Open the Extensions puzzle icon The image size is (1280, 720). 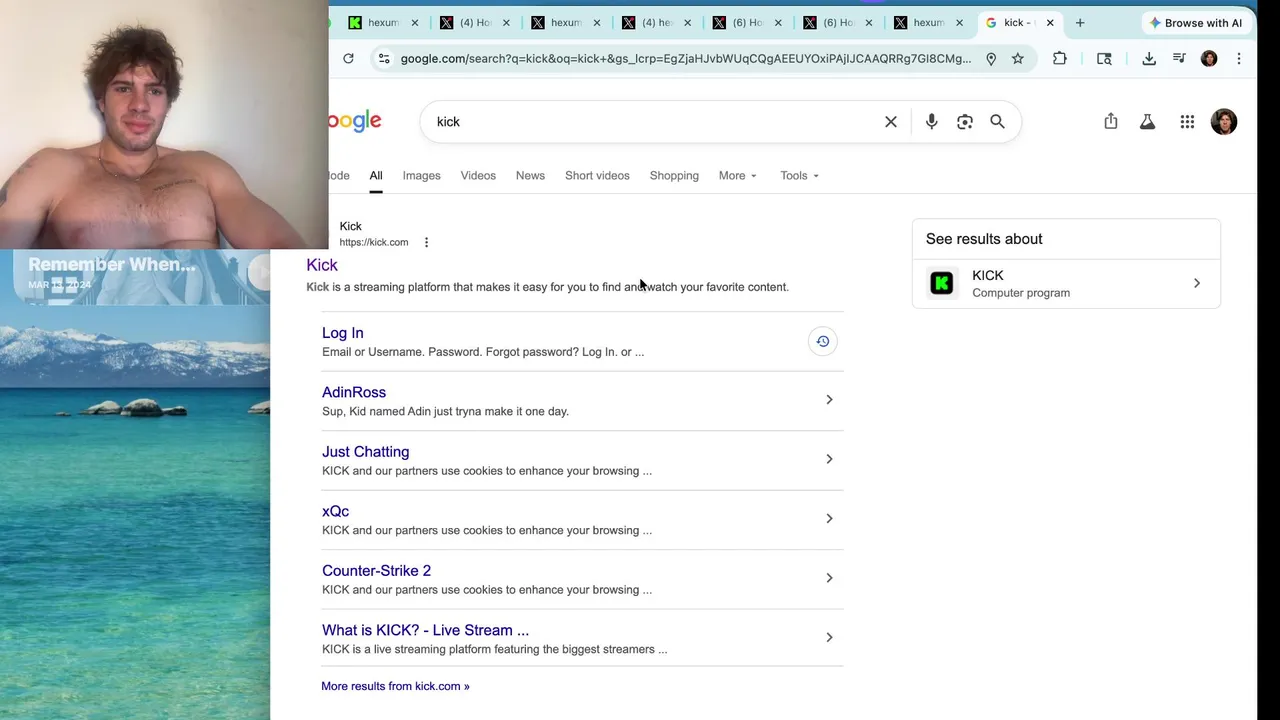[1060, 59]
